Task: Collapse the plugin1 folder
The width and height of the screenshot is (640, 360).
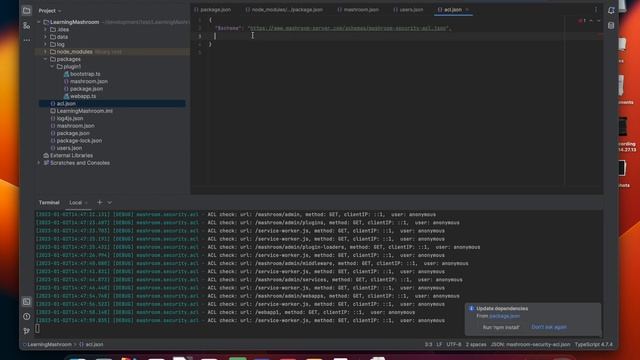Action: [x=52, y=67]
